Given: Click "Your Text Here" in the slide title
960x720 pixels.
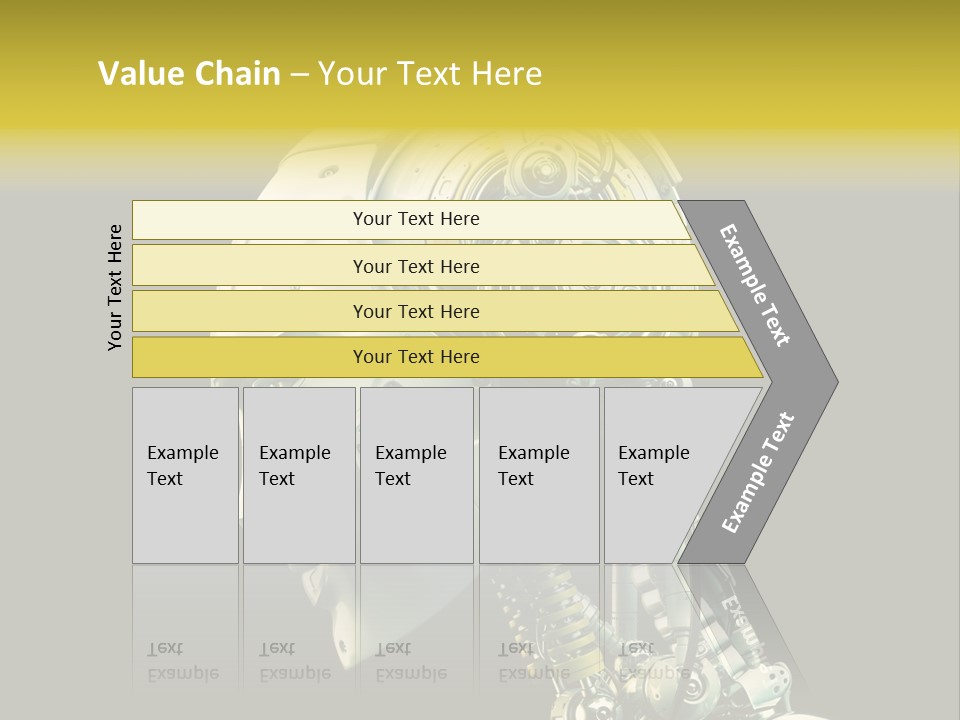Looking at the screenshot, I should pos(430,74).
